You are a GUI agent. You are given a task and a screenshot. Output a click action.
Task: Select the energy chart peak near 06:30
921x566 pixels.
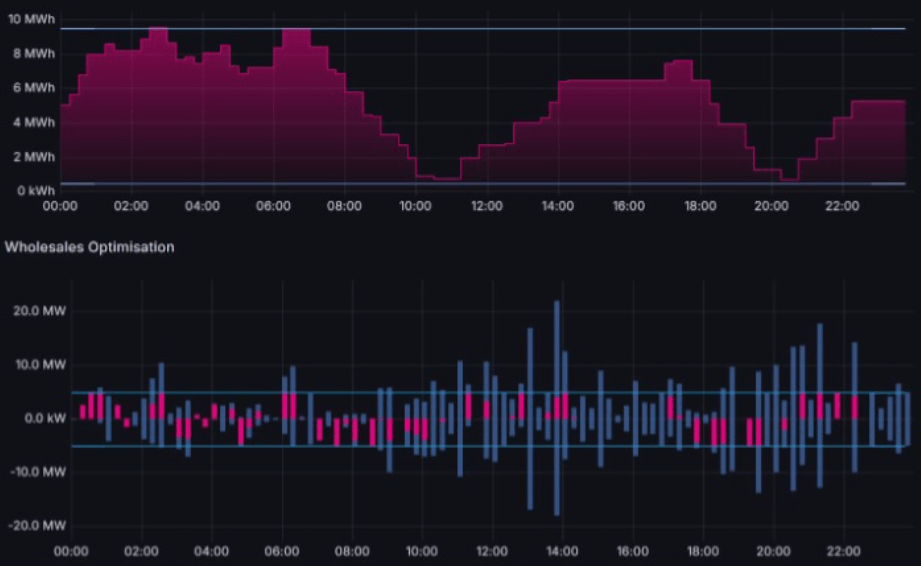[x=296, y=38]
